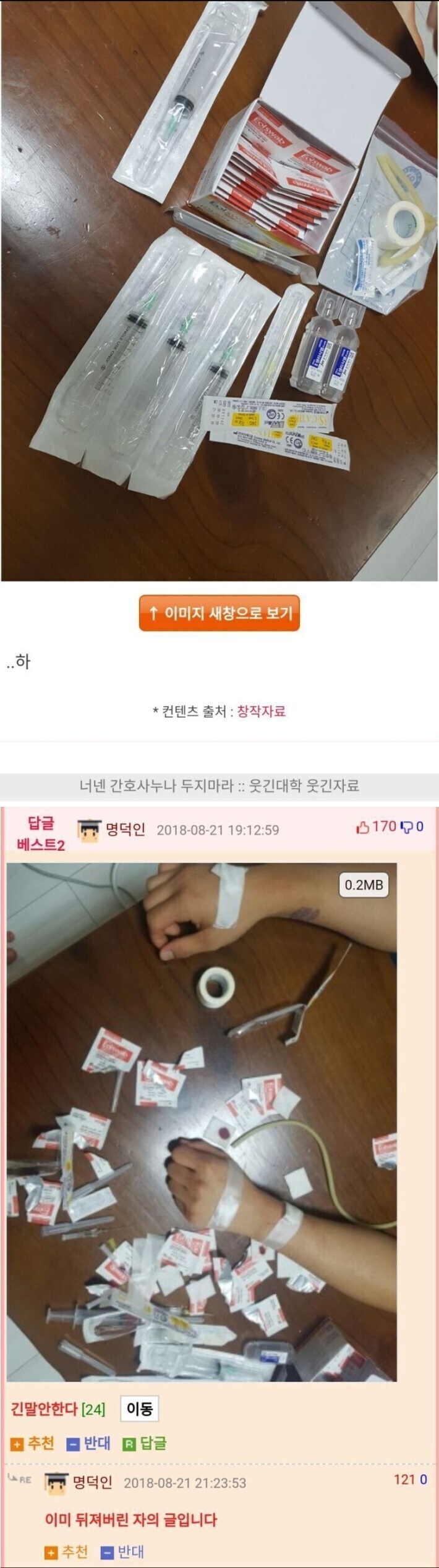
Task: Open the comment's attached hand photo
Action: point(202,1122)
